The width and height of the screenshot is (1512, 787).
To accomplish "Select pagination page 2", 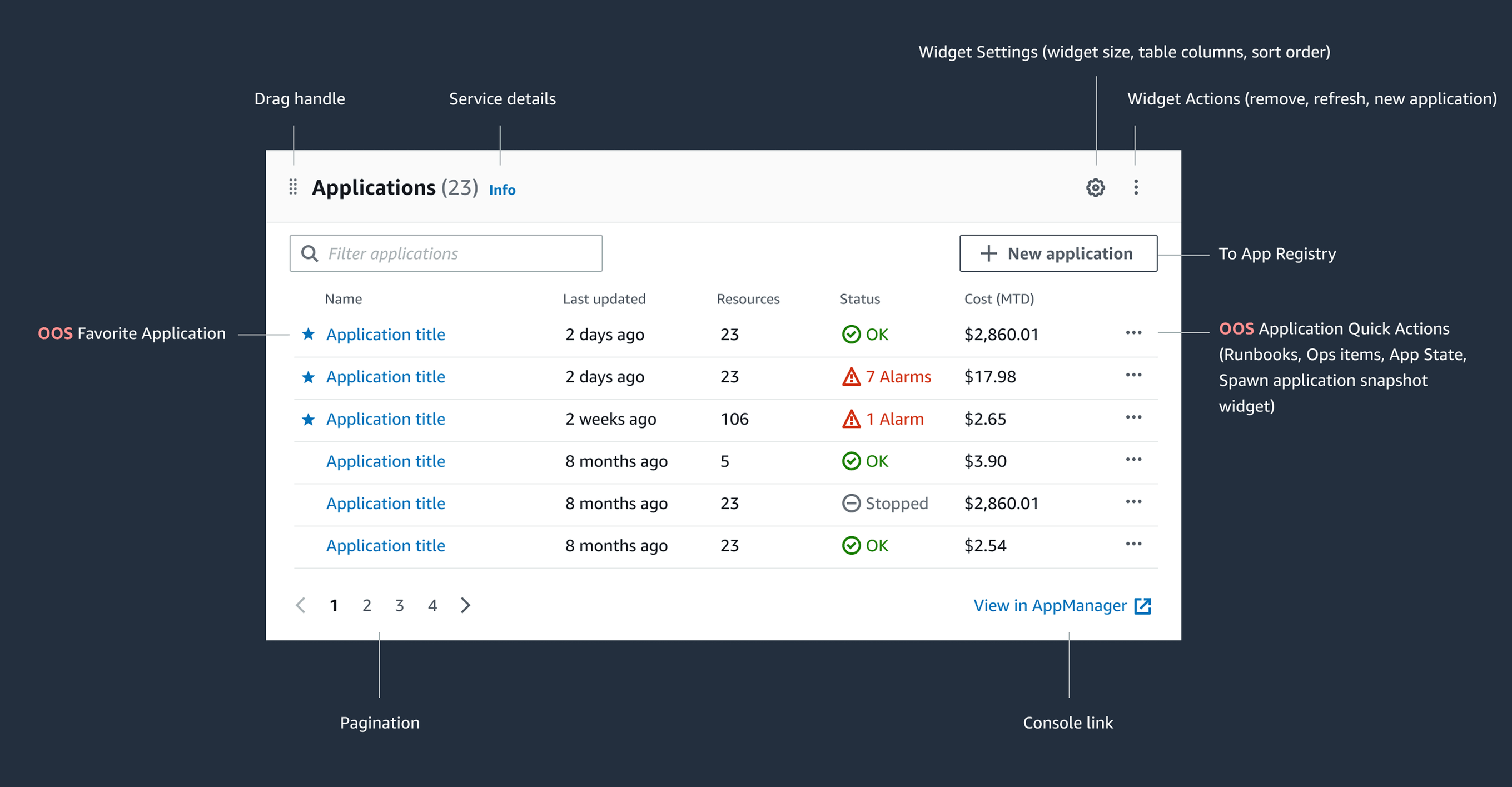I will (367, 606).
